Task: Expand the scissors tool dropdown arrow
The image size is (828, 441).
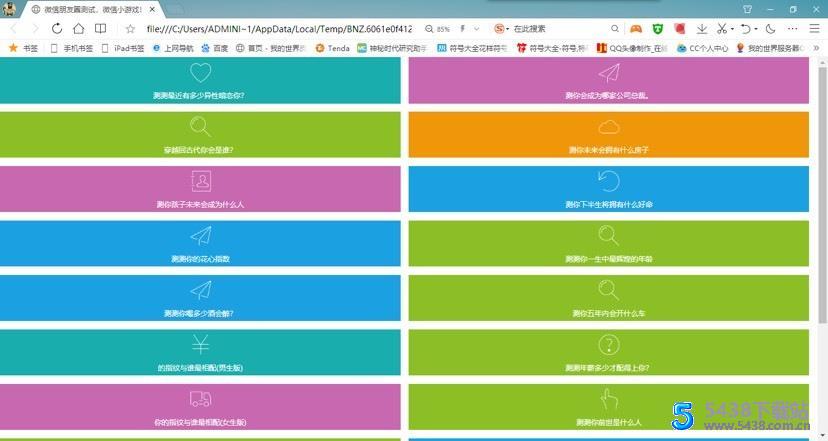Action: (732, 29)
